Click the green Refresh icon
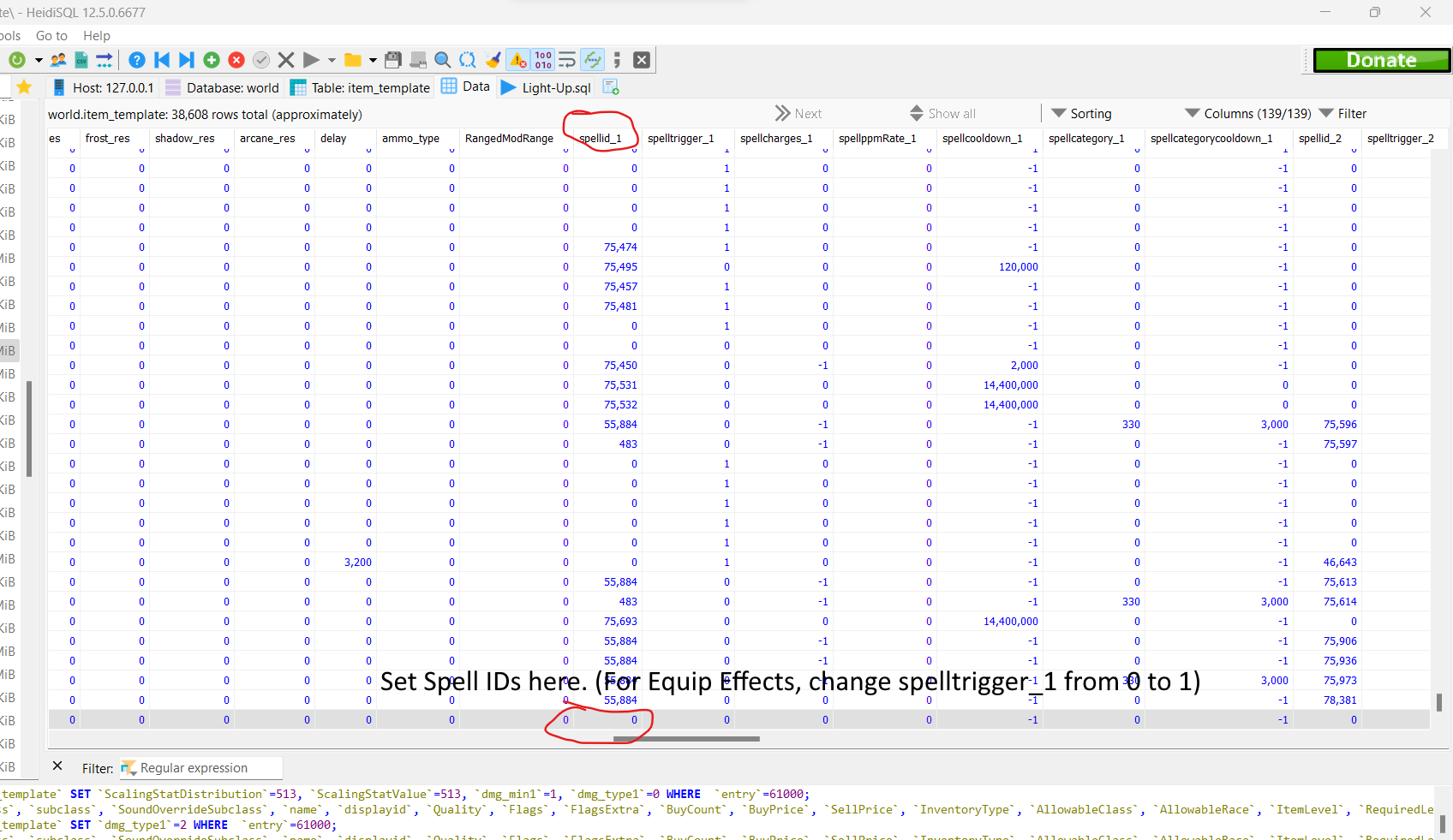The height and width of the screenshot is (840, 1453). (x=17, y=60)
